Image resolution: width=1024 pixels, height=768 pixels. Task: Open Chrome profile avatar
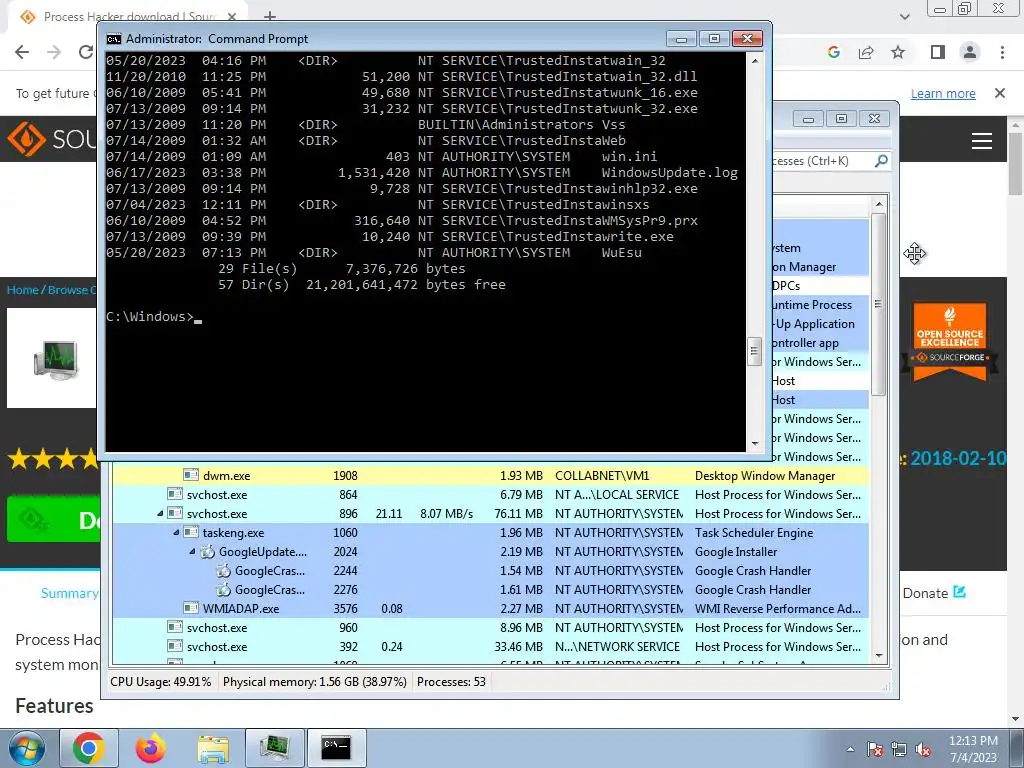tap(970, 52)
